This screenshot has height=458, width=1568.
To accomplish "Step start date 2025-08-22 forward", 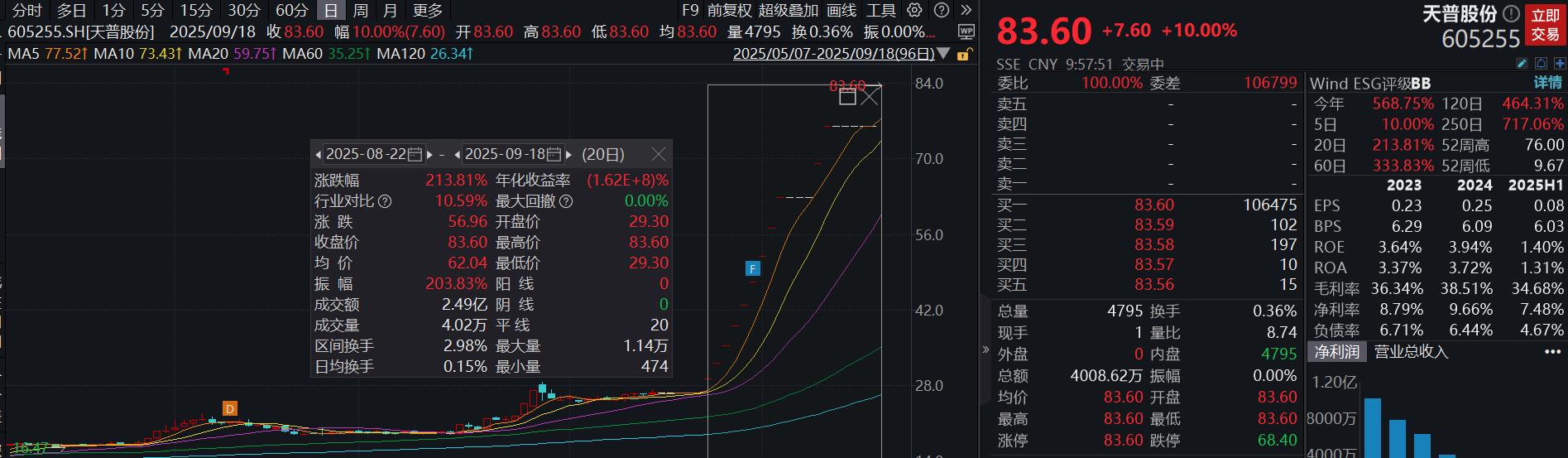I will tap(429, 155).
